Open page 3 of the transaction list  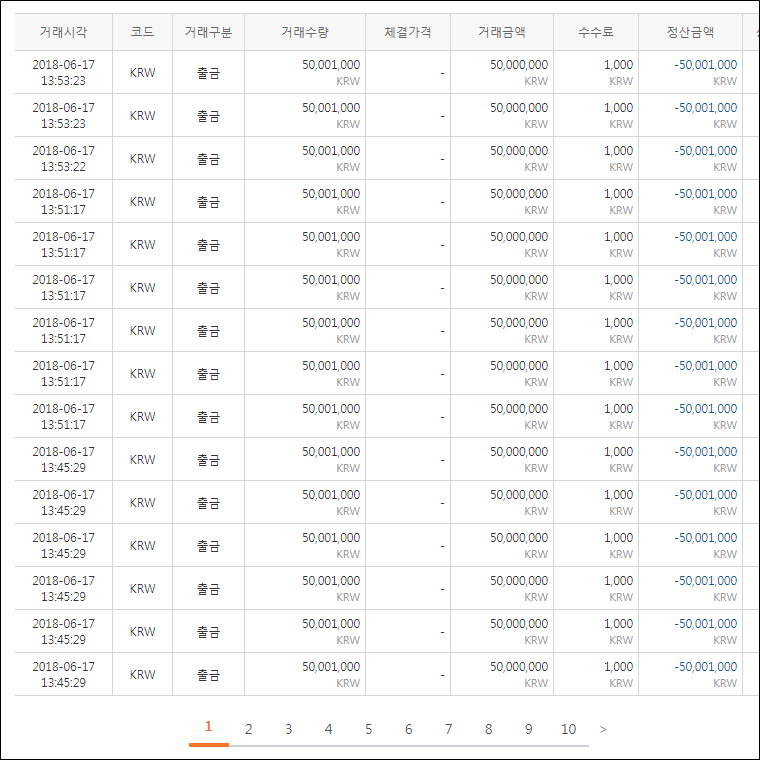pos(289,729)
